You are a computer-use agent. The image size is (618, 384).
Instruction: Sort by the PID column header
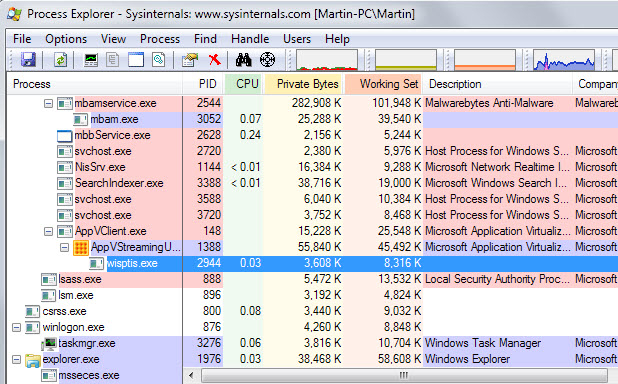pyautogui.click(x=203, y=84)
